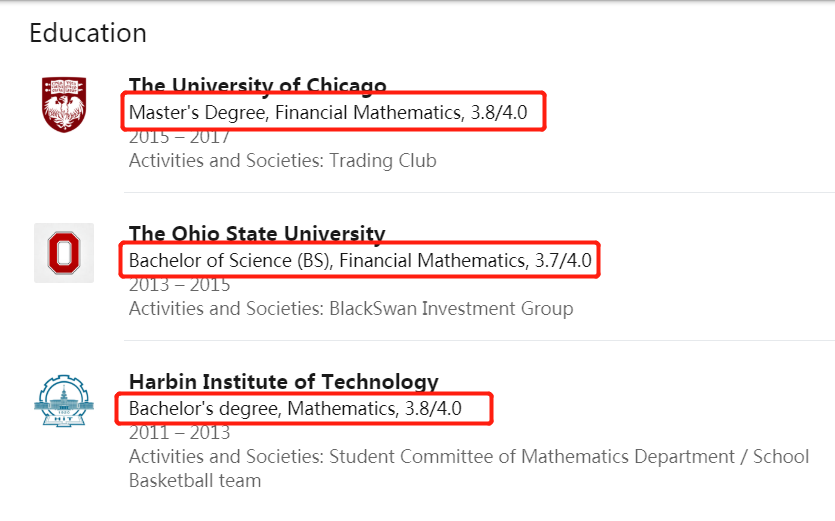The height and width of the screenshot is (521, 835).
Task: Click the University of Chicago crest logo
Action: 64,104
